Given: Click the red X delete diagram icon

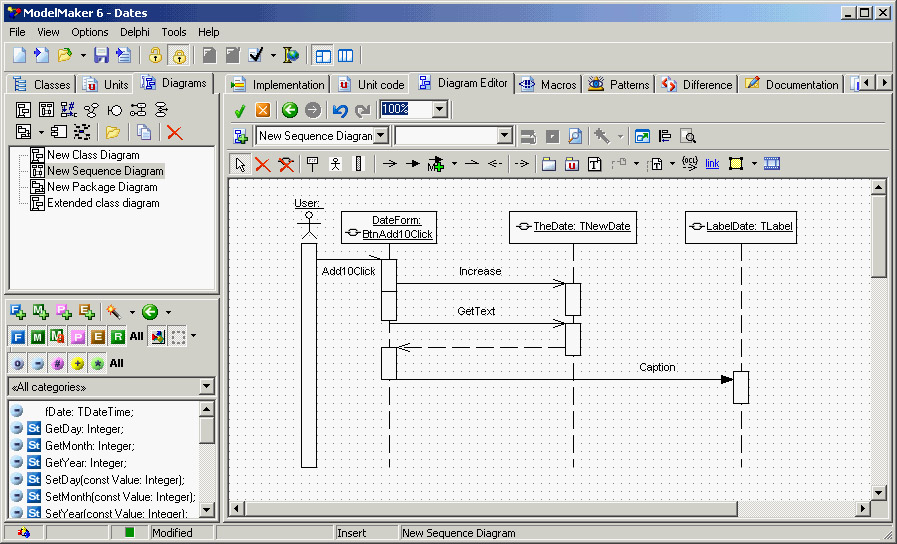Looking at the screenshot, I should pos(174,132).
